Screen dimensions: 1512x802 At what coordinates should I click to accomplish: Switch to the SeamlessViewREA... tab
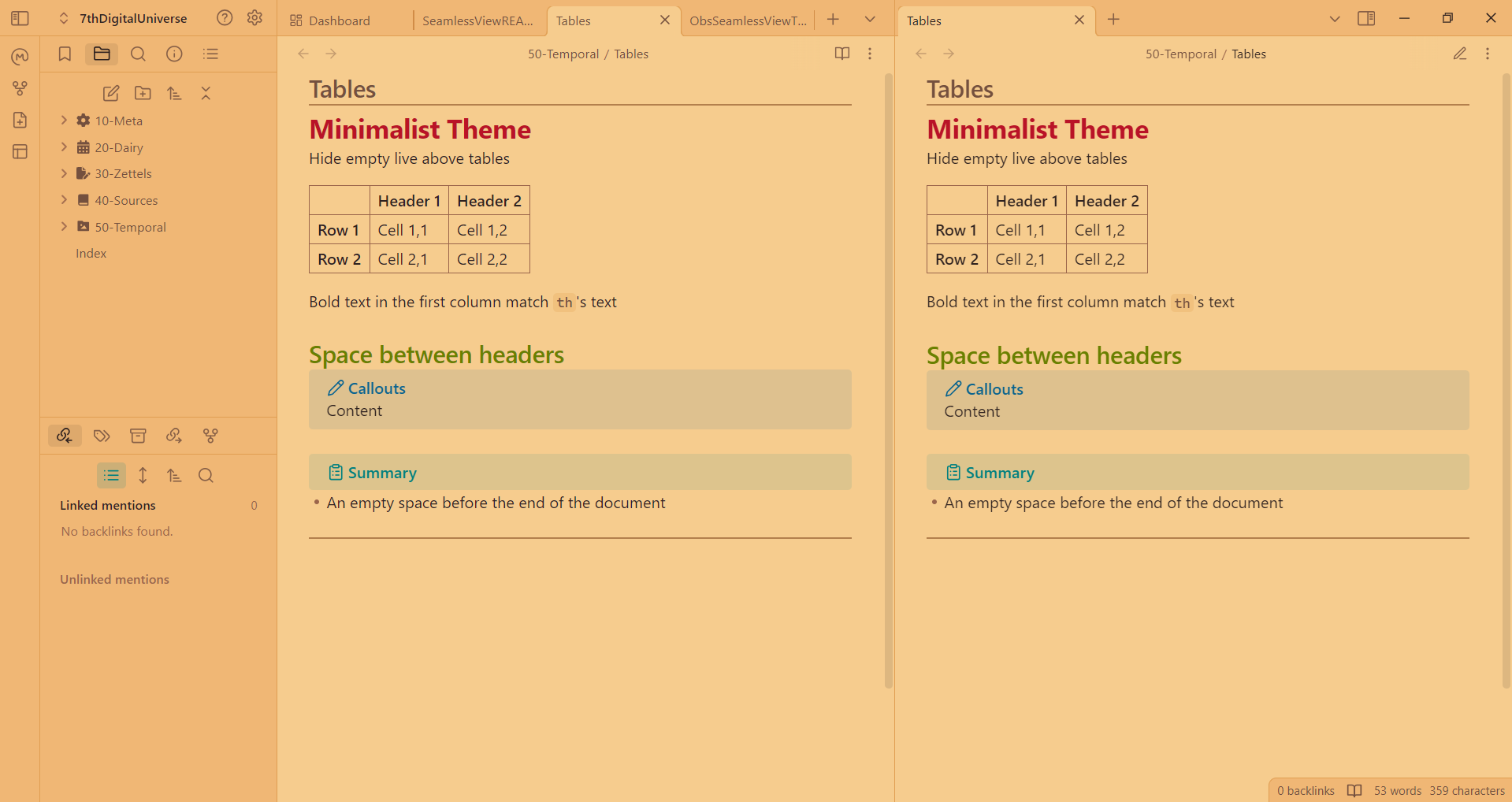[x=477, y=20]
